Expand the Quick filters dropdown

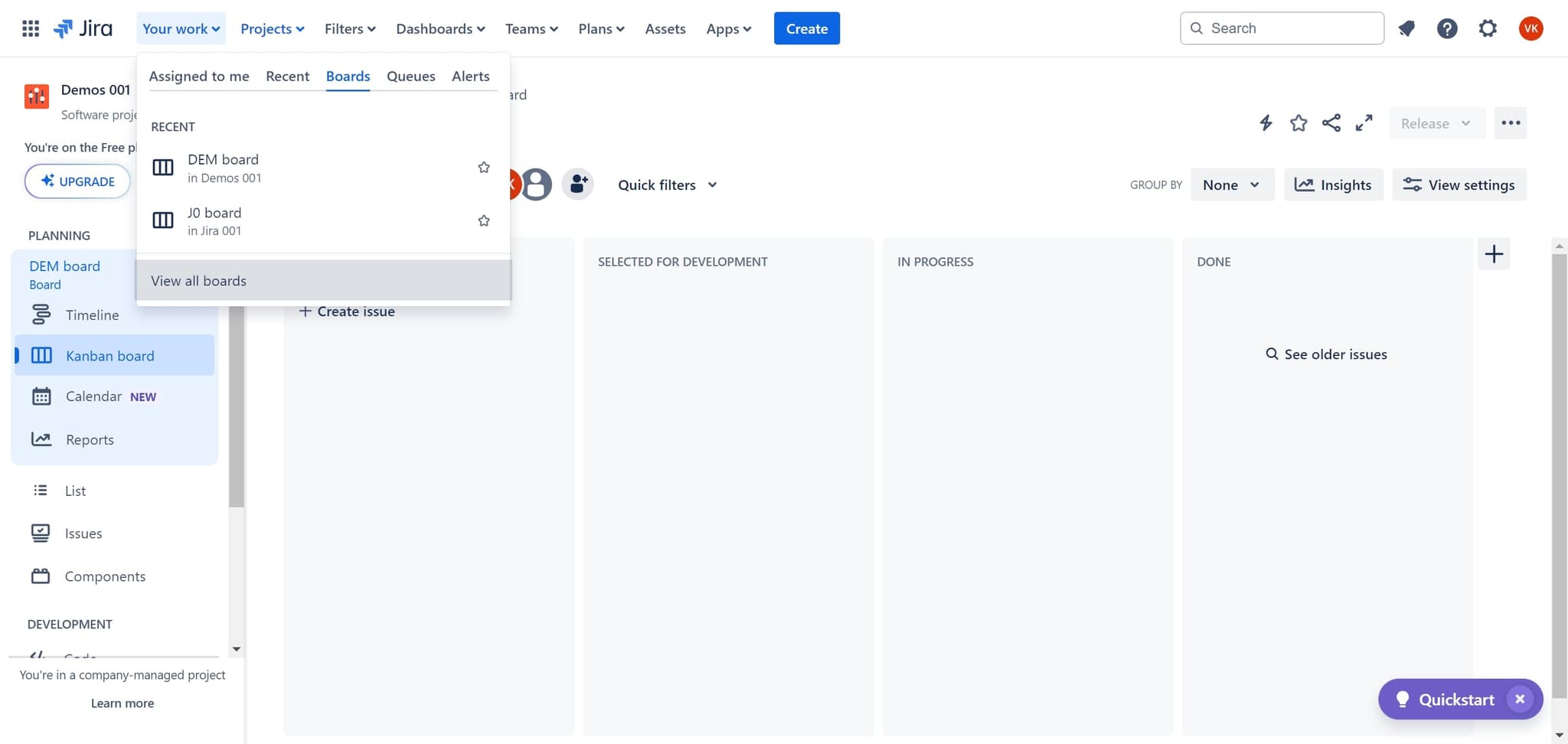pyautogui.click(x=667, y=184)
